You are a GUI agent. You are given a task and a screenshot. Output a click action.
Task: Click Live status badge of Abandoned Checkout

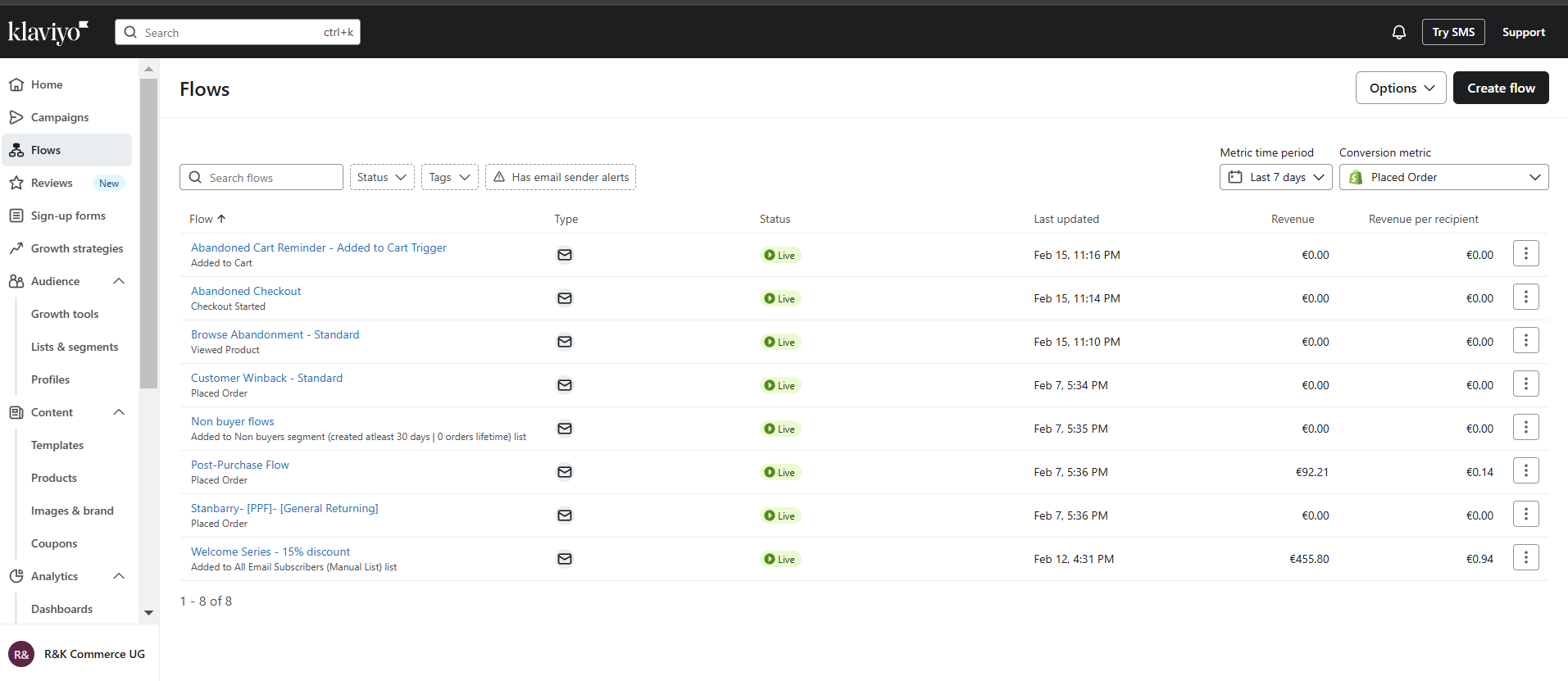point(780,299)
